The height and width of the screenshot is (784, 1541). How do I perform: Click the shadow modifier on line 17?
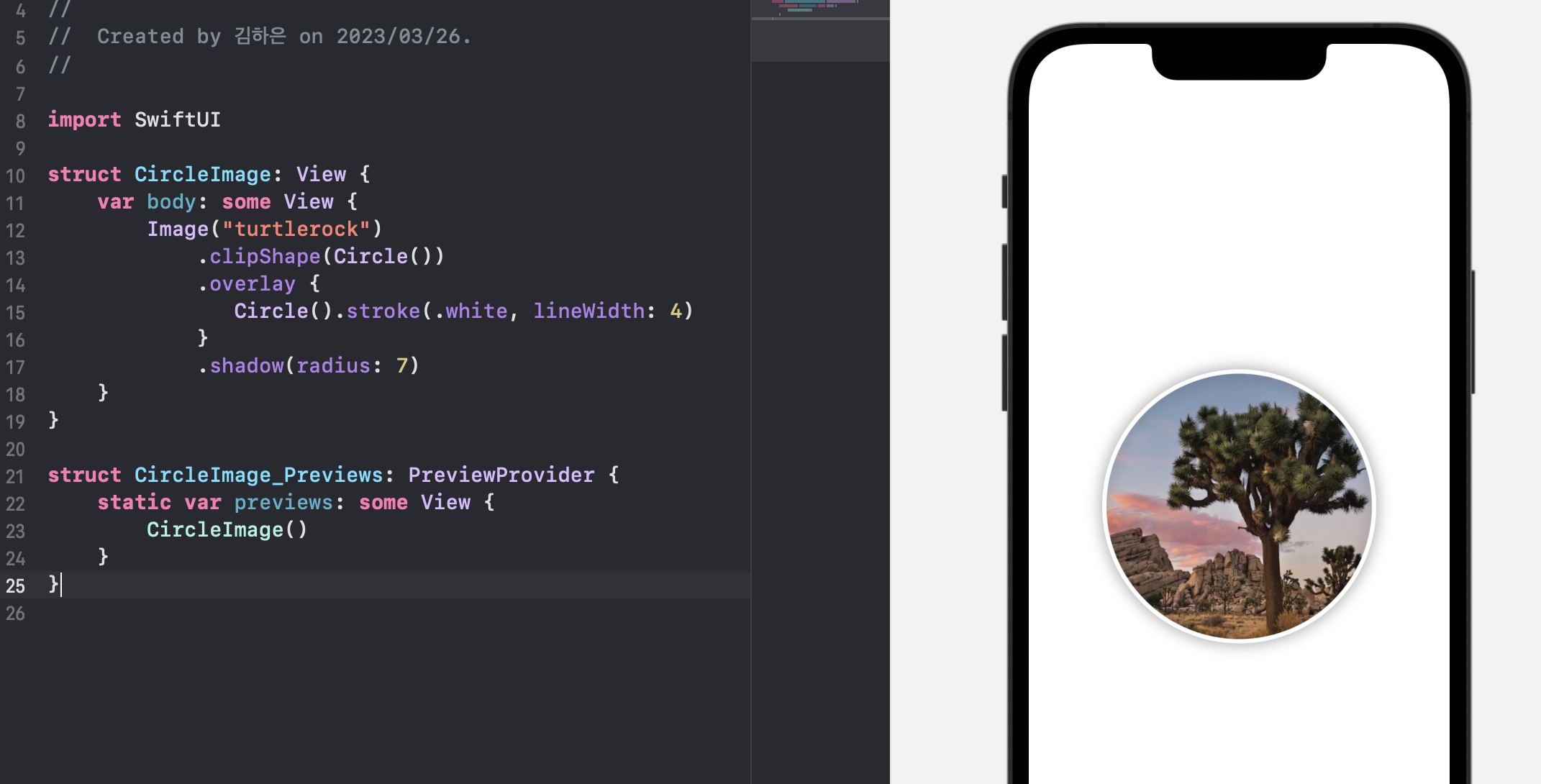click(246, 366)
